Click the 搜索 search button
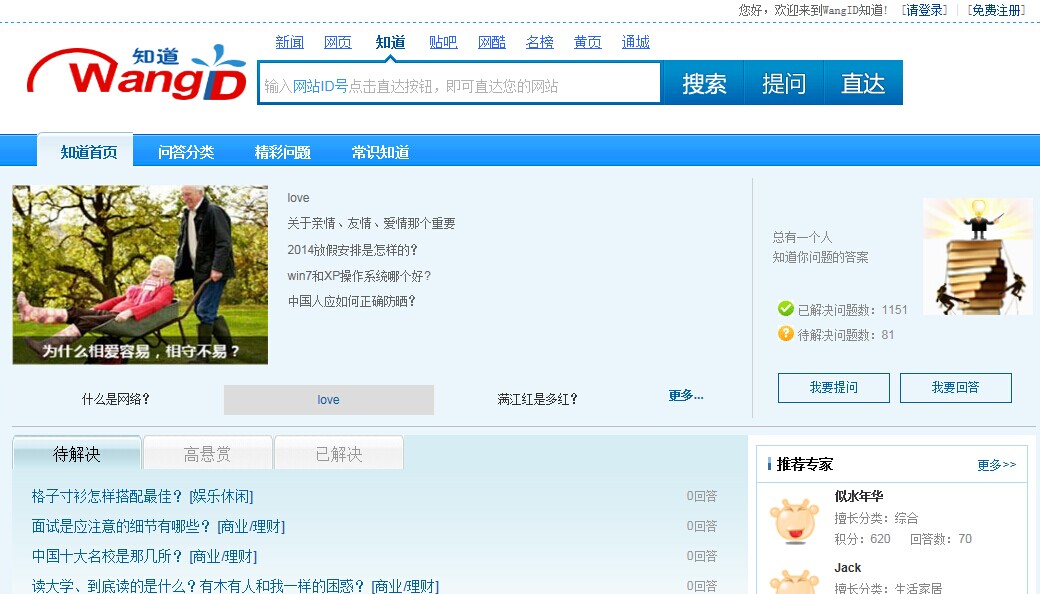This screenshot has height=594, width=1040. coord(704,84)
